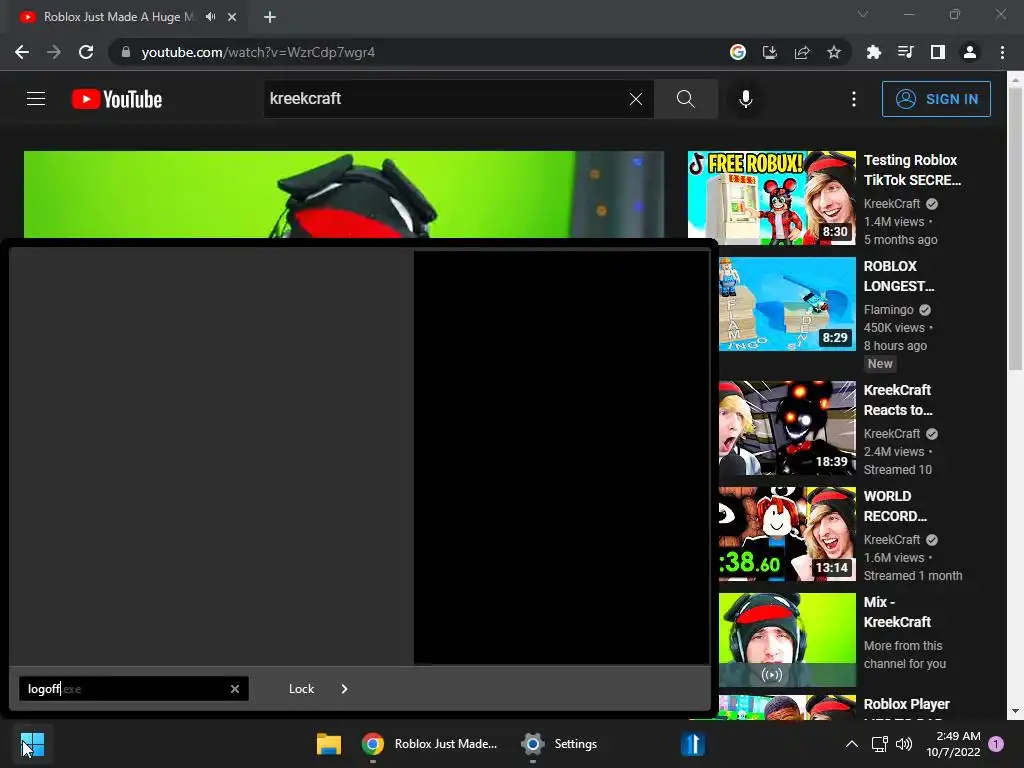Go forward in Chrome
This screenshot has width=1024, height=768.
coord(54,52)
